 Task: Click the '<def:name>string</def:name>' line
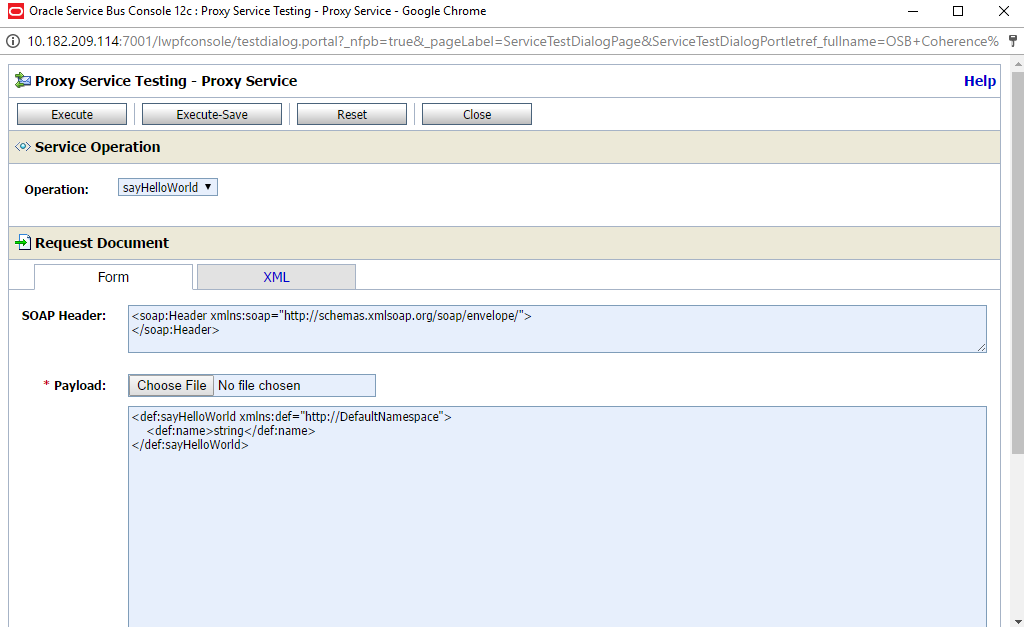pos(231,431)
